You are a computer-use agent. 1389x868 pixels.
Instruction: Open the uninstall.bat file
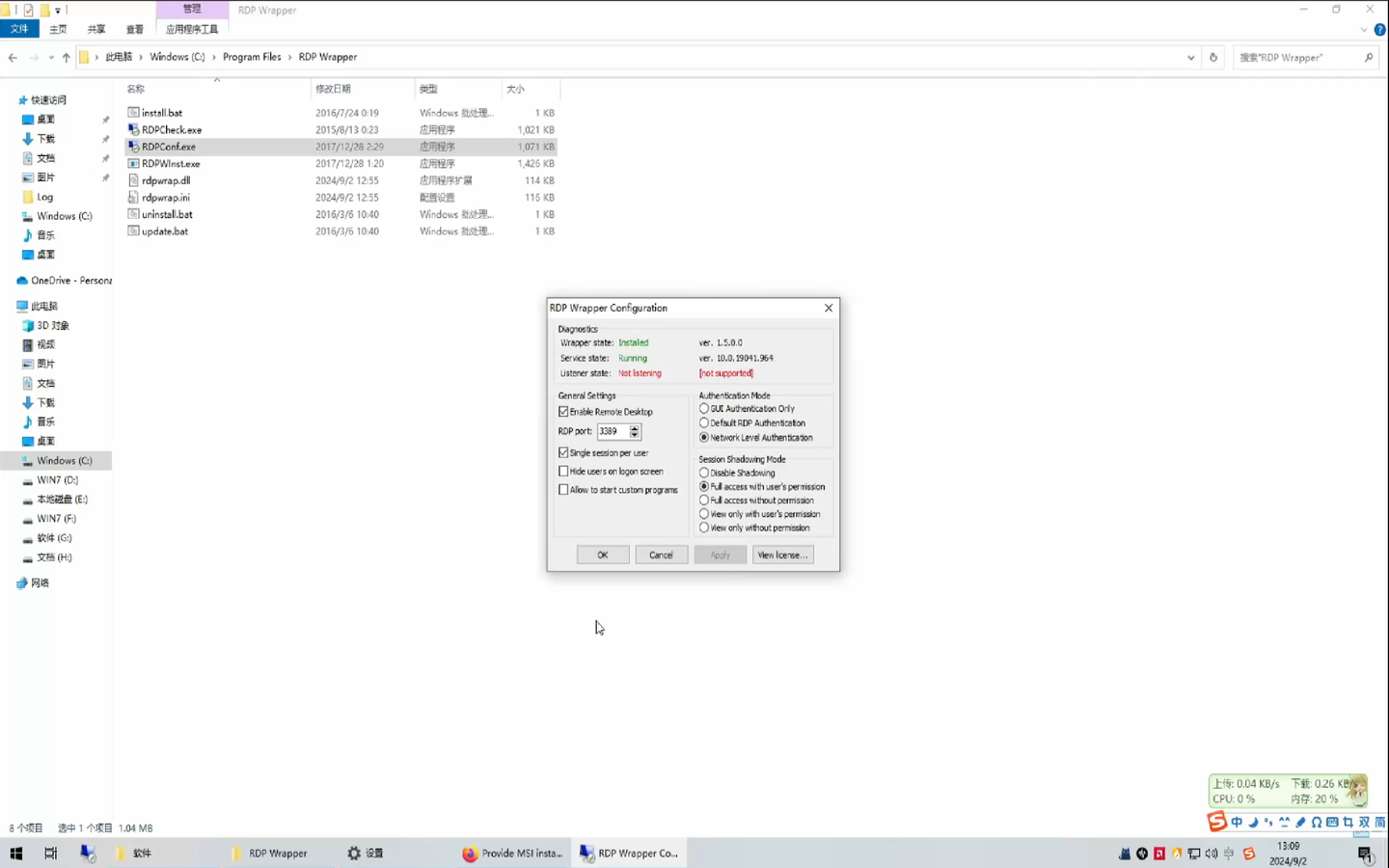[x=168, y=214]
